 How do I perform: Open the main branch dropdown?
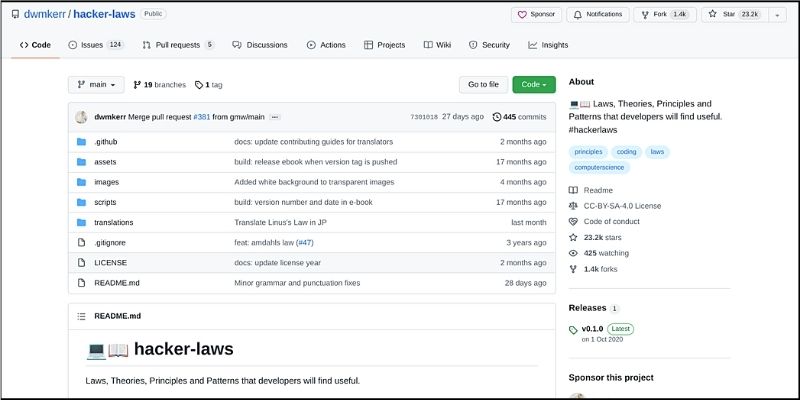[96, 85]
